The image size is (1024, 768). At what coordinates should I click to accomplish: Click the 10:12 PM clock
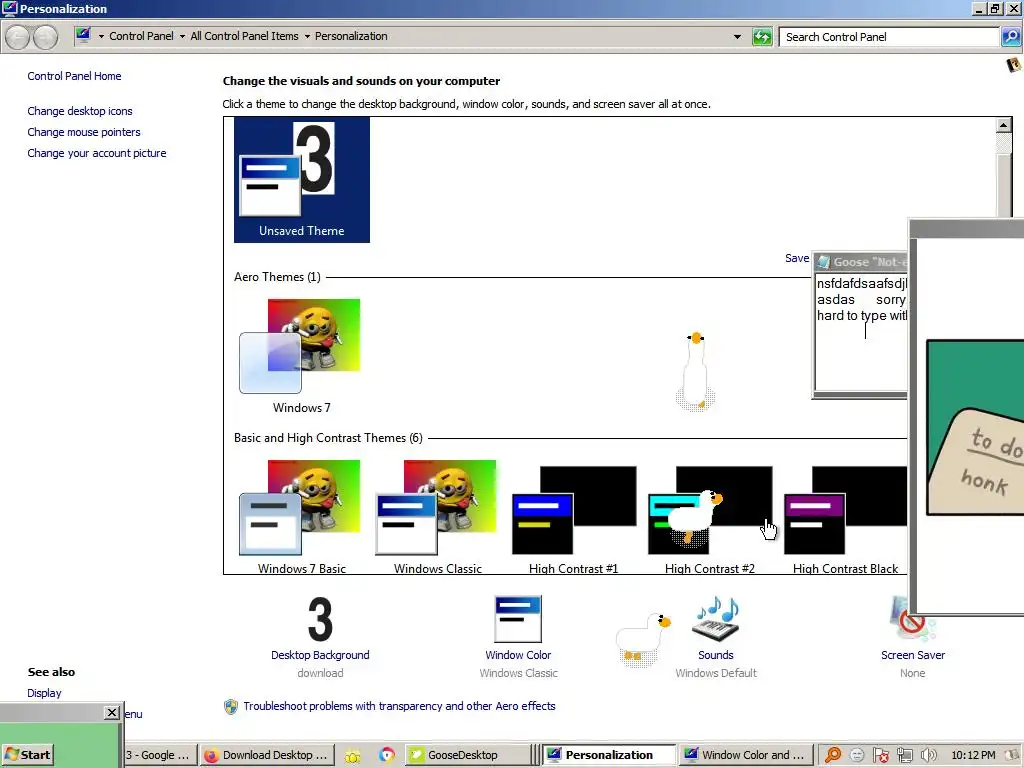pos(973,755)
